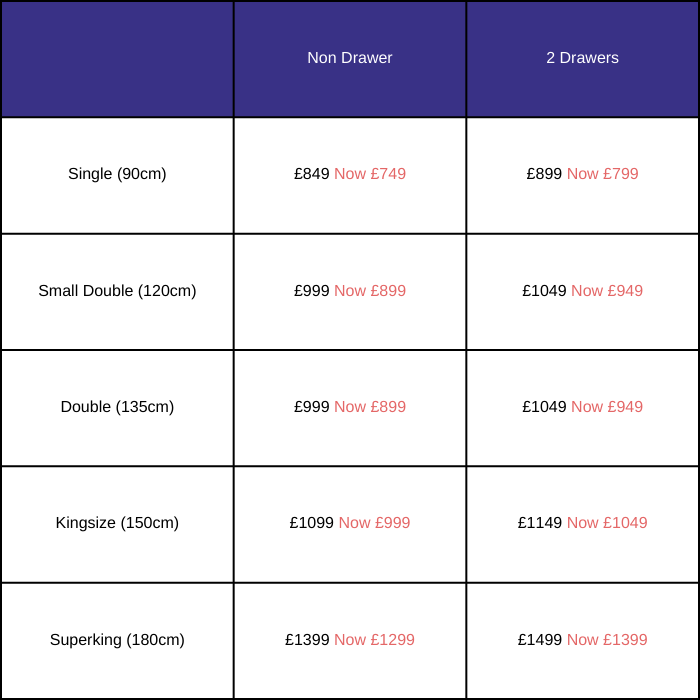Click the Kingsize 2 Drawers price cell
The image size is (700, 700).
tap(582, 523)
